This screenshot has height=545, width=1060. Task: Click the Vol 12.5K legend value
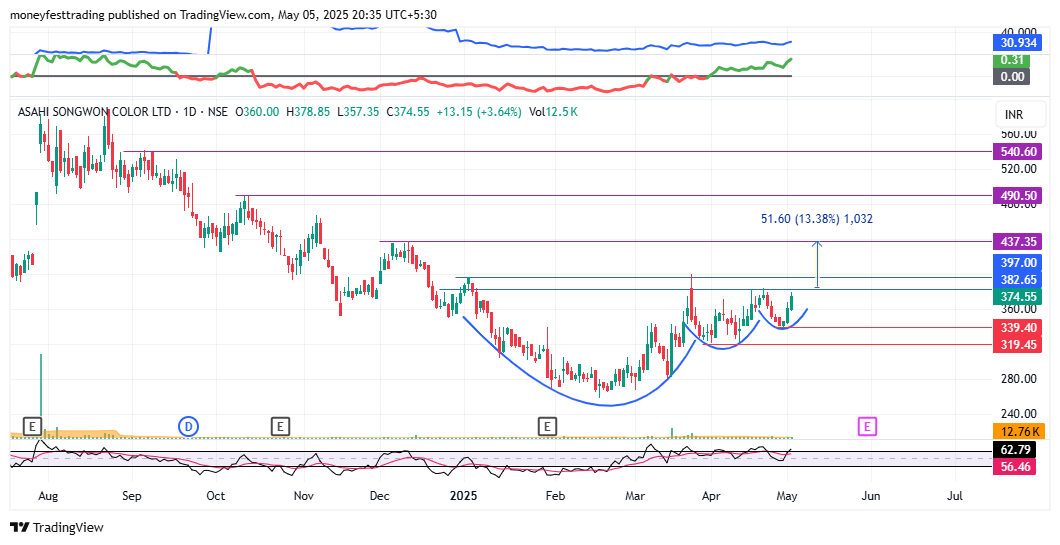[554, 112]
